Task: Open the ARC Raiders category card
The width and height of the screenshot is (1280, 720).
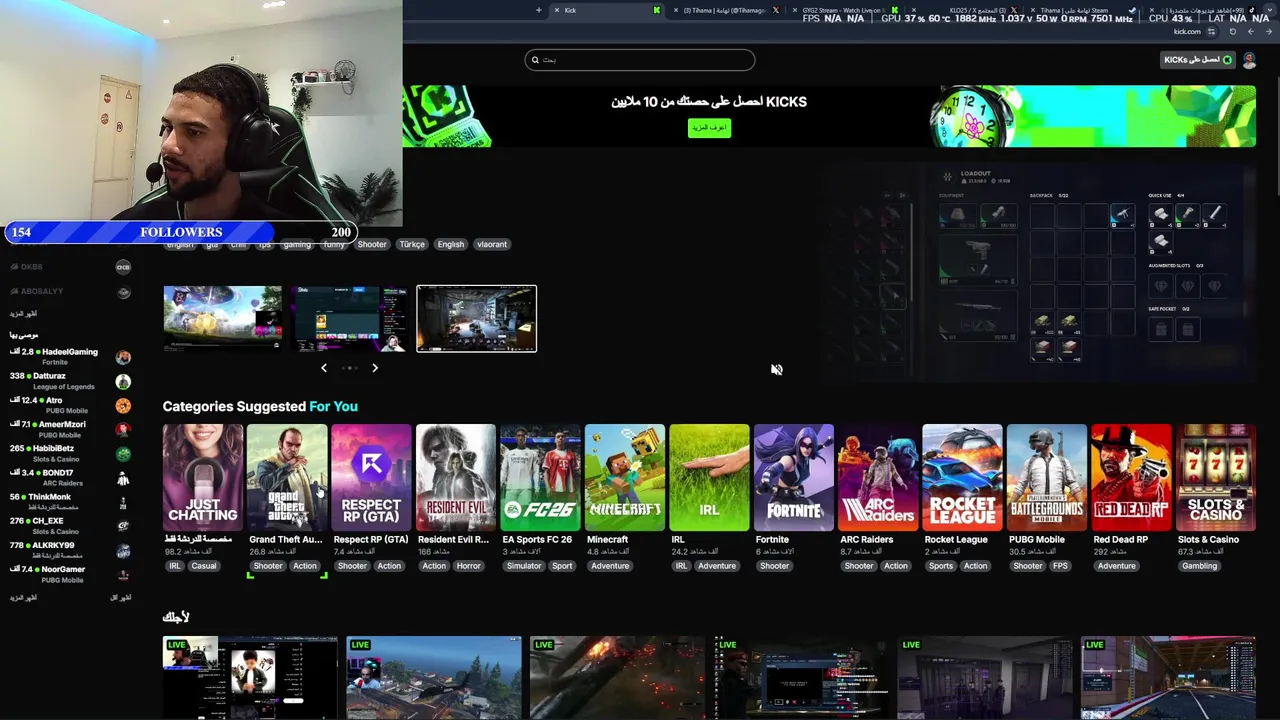Action: coord(878,478)
